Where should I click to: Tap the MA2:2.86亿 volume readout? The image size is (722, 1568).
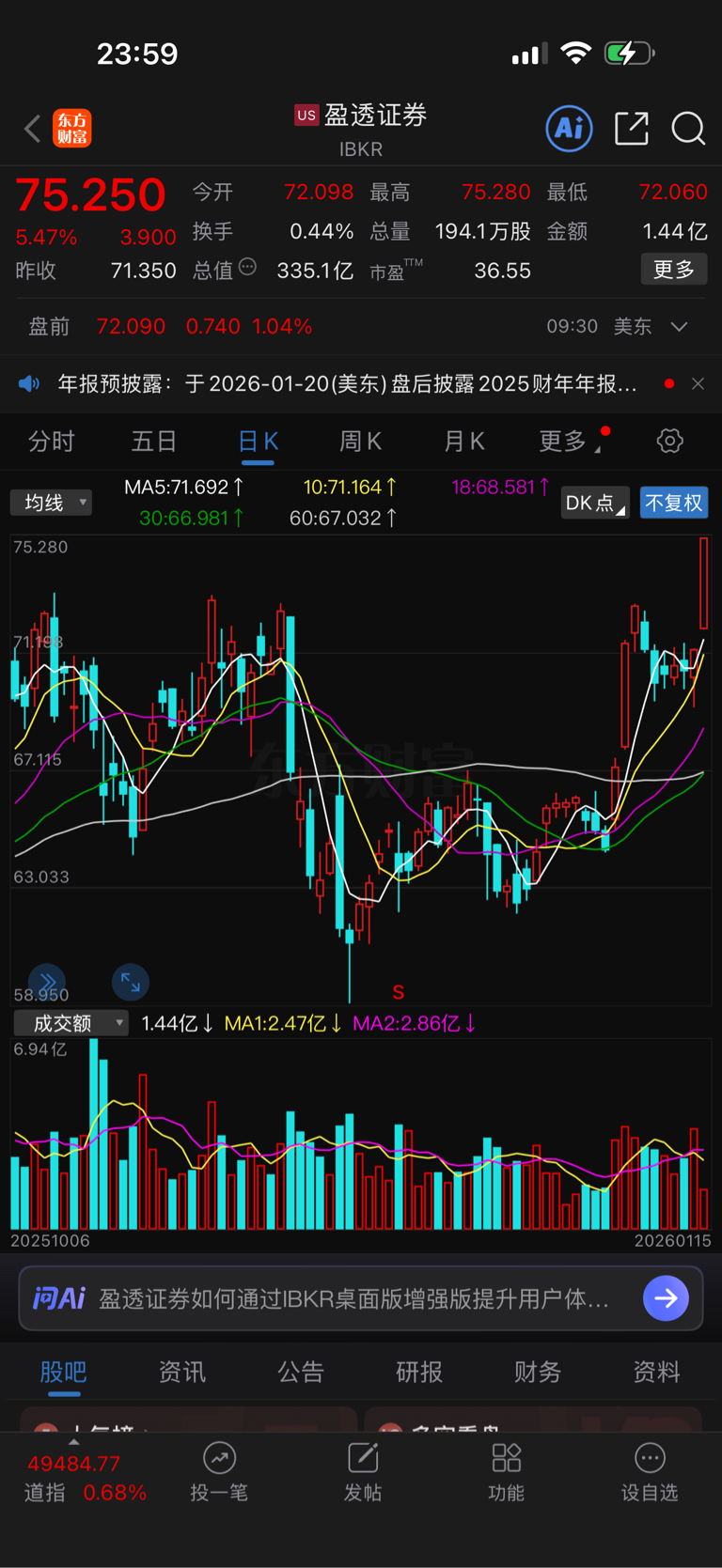pos(414,1023)
